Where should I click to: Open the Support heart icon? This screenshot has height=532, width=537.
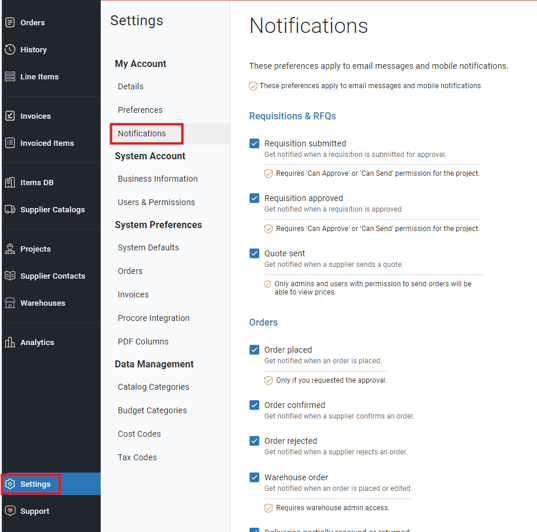pos(10,510)
